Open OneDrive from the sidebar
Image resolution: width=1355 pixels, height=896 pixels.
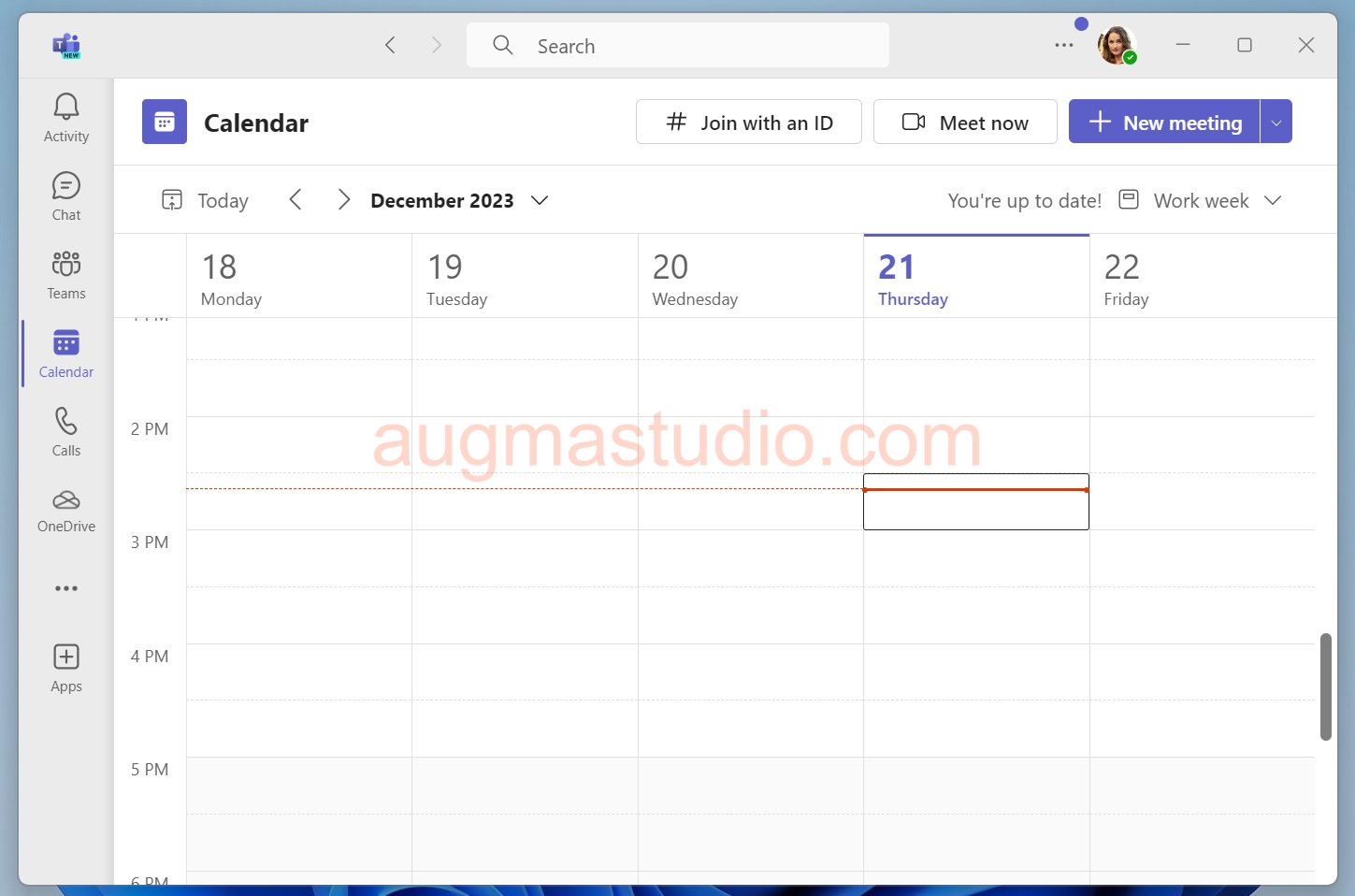click(x=65, y=509)
